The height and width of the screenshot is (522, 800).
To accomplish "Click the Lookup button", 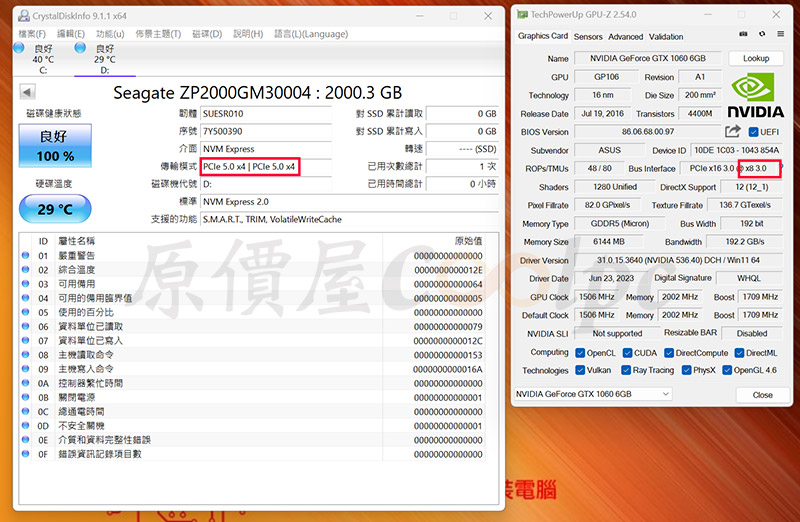I will click(756, 58).
